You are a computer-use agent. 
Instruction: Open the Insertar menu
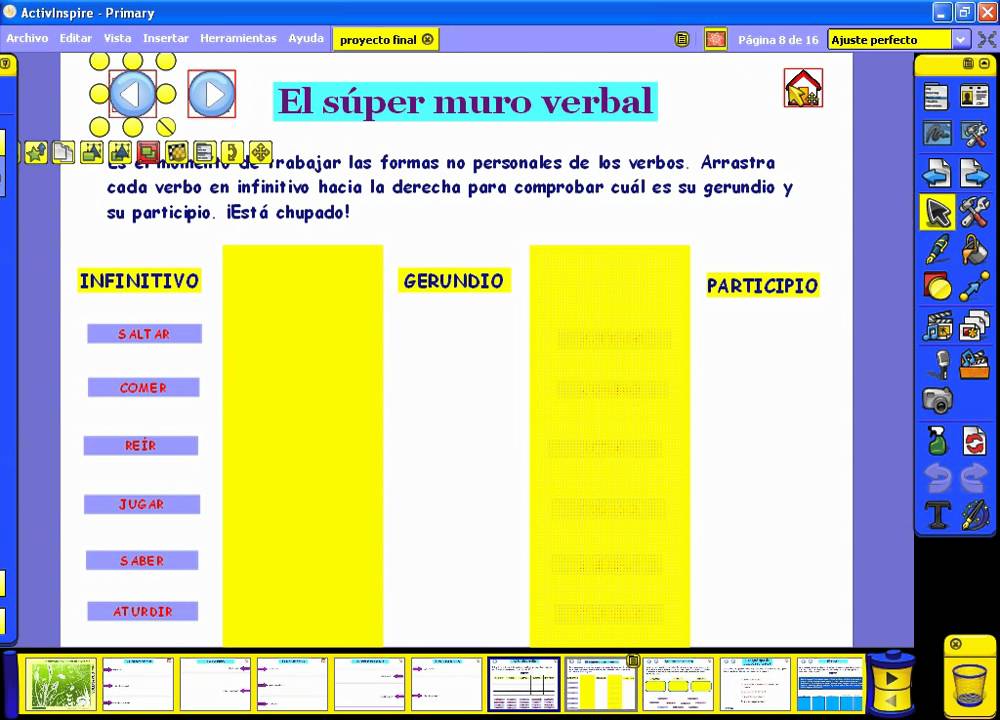(166, 38)
